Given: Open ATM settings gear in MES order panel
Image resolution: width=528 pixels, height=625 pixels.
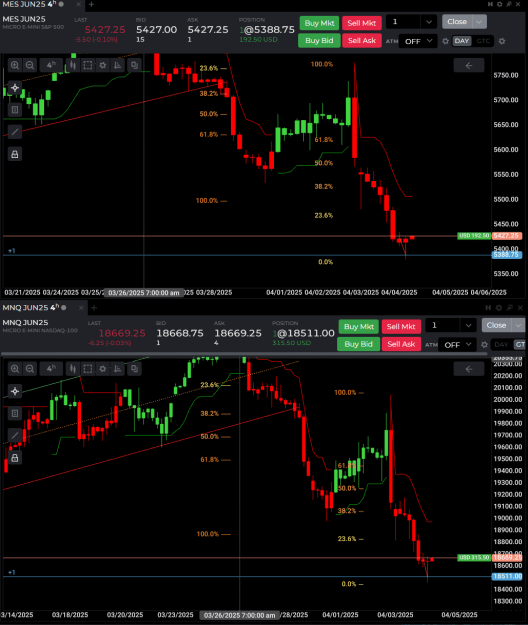Looking at the screenshot, I should 446,41.
